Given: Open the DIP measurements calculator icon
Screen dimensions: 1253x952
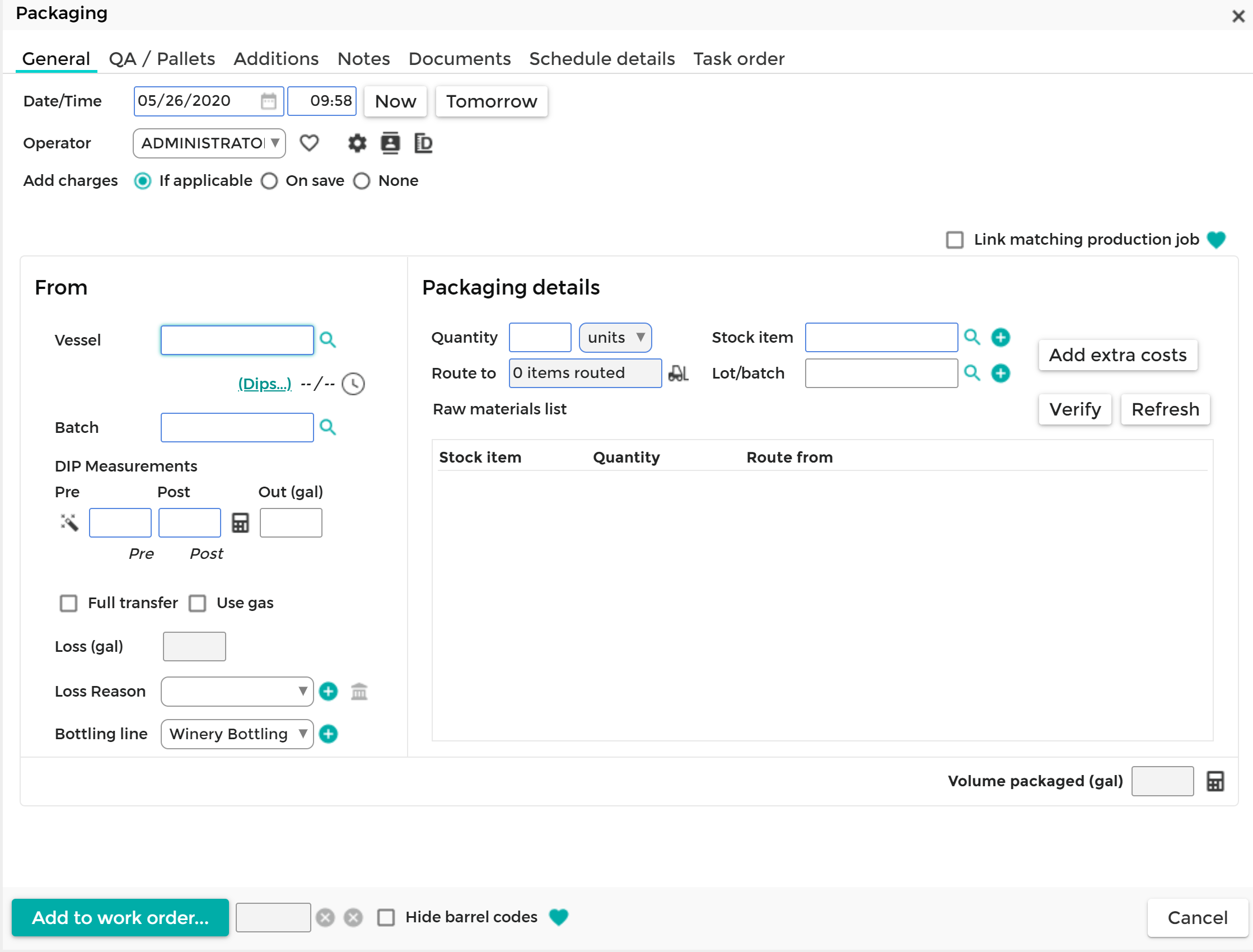Looking at the screenshot, I should [240, 522].
